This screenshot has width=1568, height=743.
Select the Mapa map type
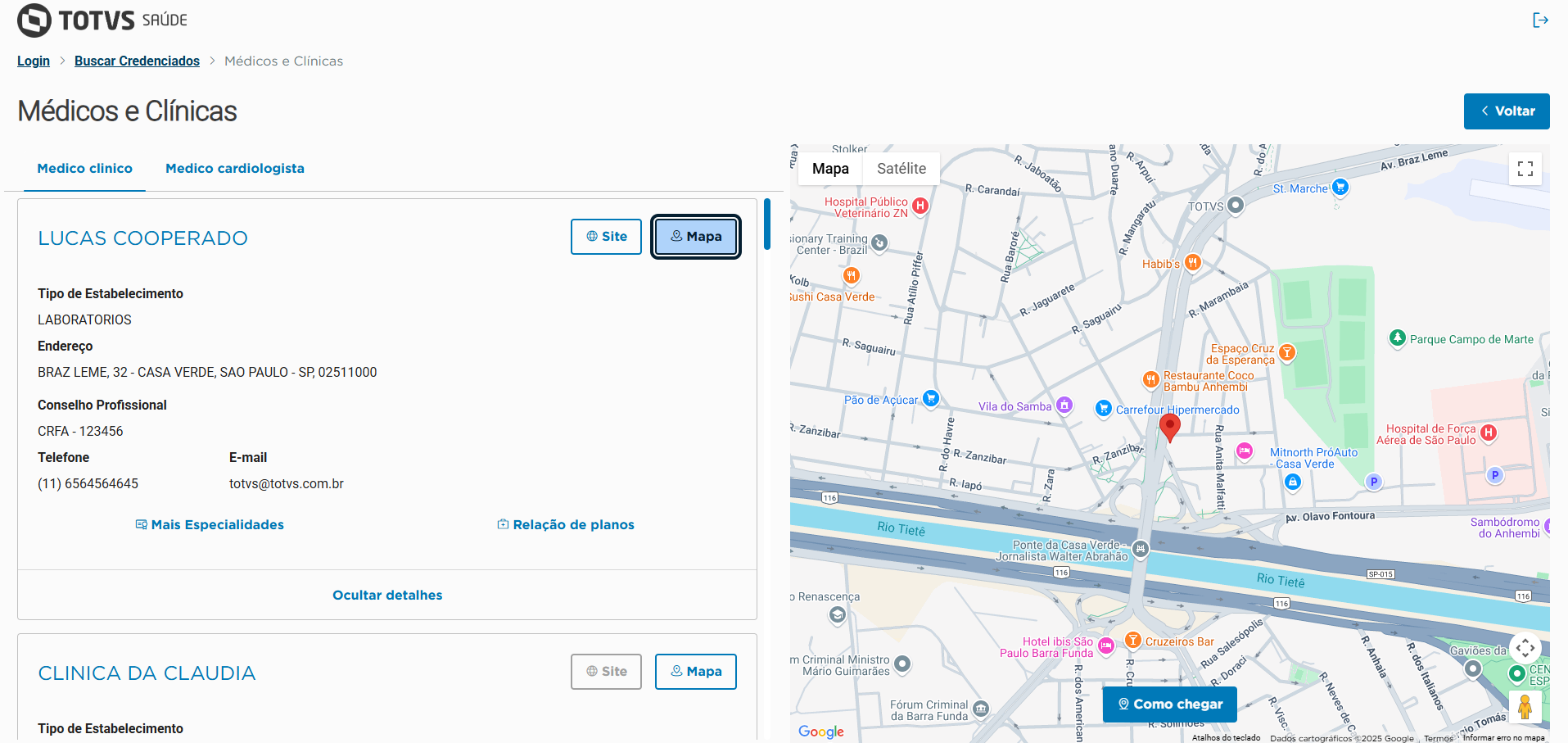pyautogui.click(x=830, y=169)
